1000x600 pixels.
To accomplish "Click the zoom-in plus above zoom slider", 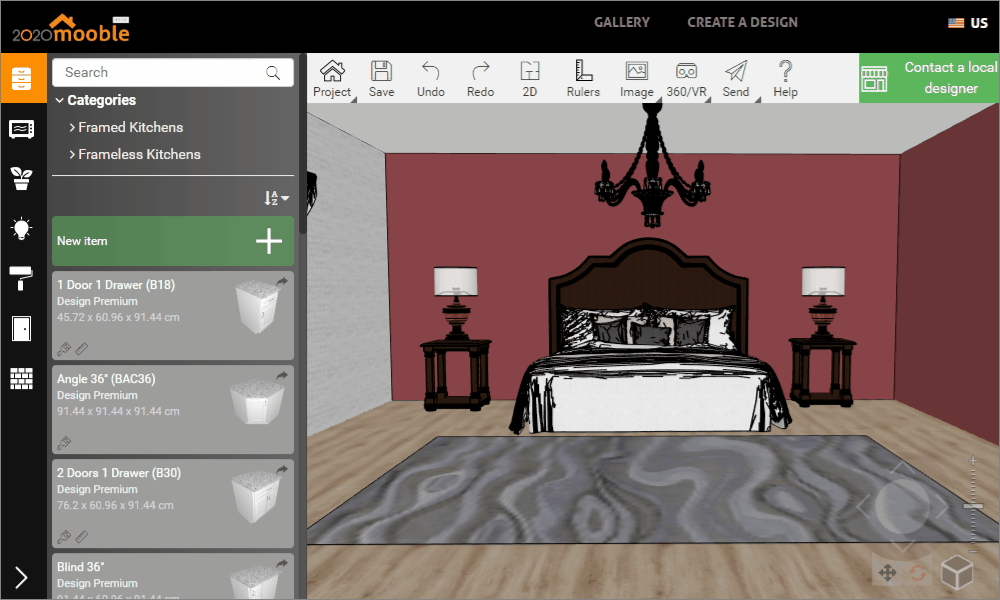I will click(x=973, y=460).
